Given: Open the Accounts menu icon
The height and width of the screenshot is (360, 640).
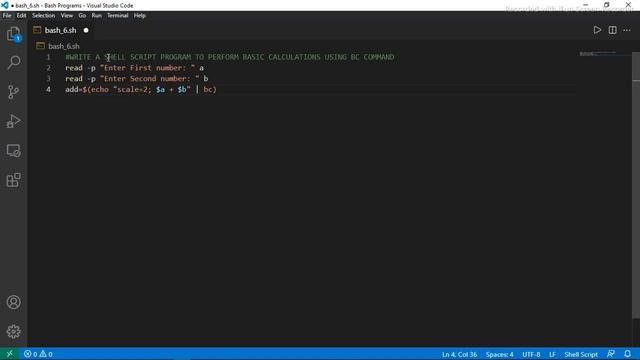Looking at the screenshot, I should click(x=13, y=302).
